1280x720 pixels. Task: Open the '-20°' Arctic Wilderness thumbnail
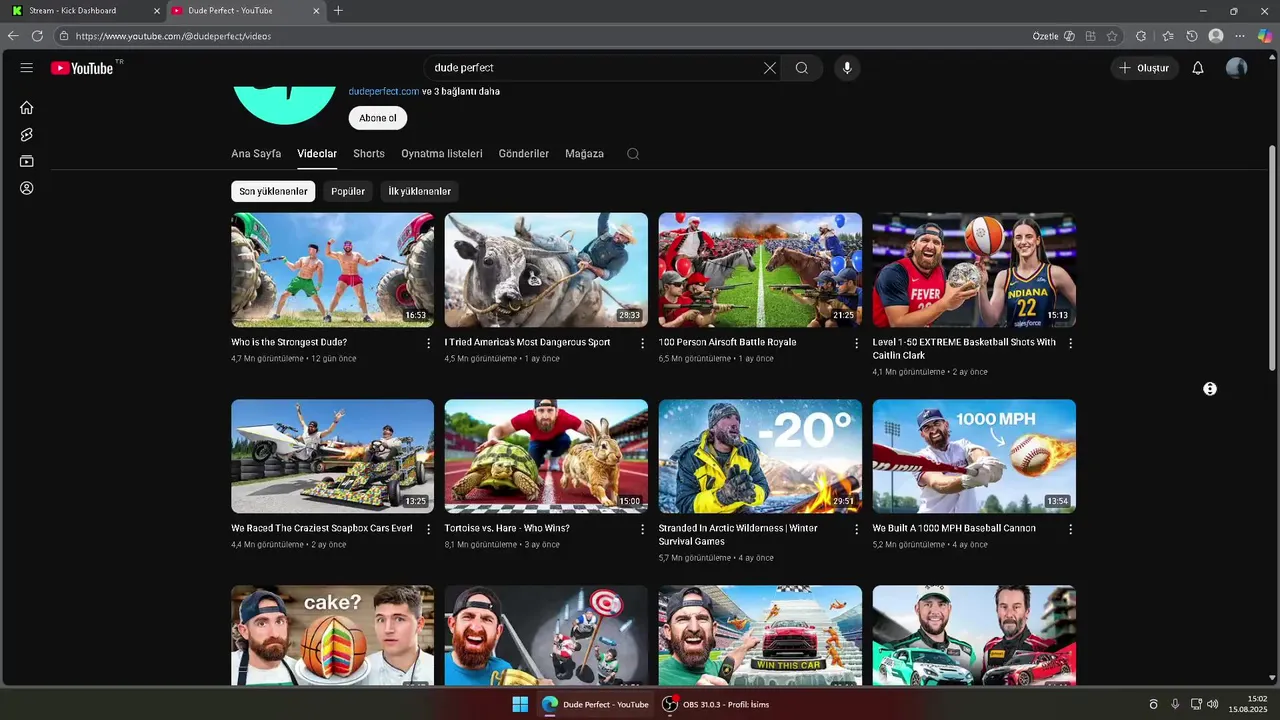pyautogui.click(x=760, y=456)
